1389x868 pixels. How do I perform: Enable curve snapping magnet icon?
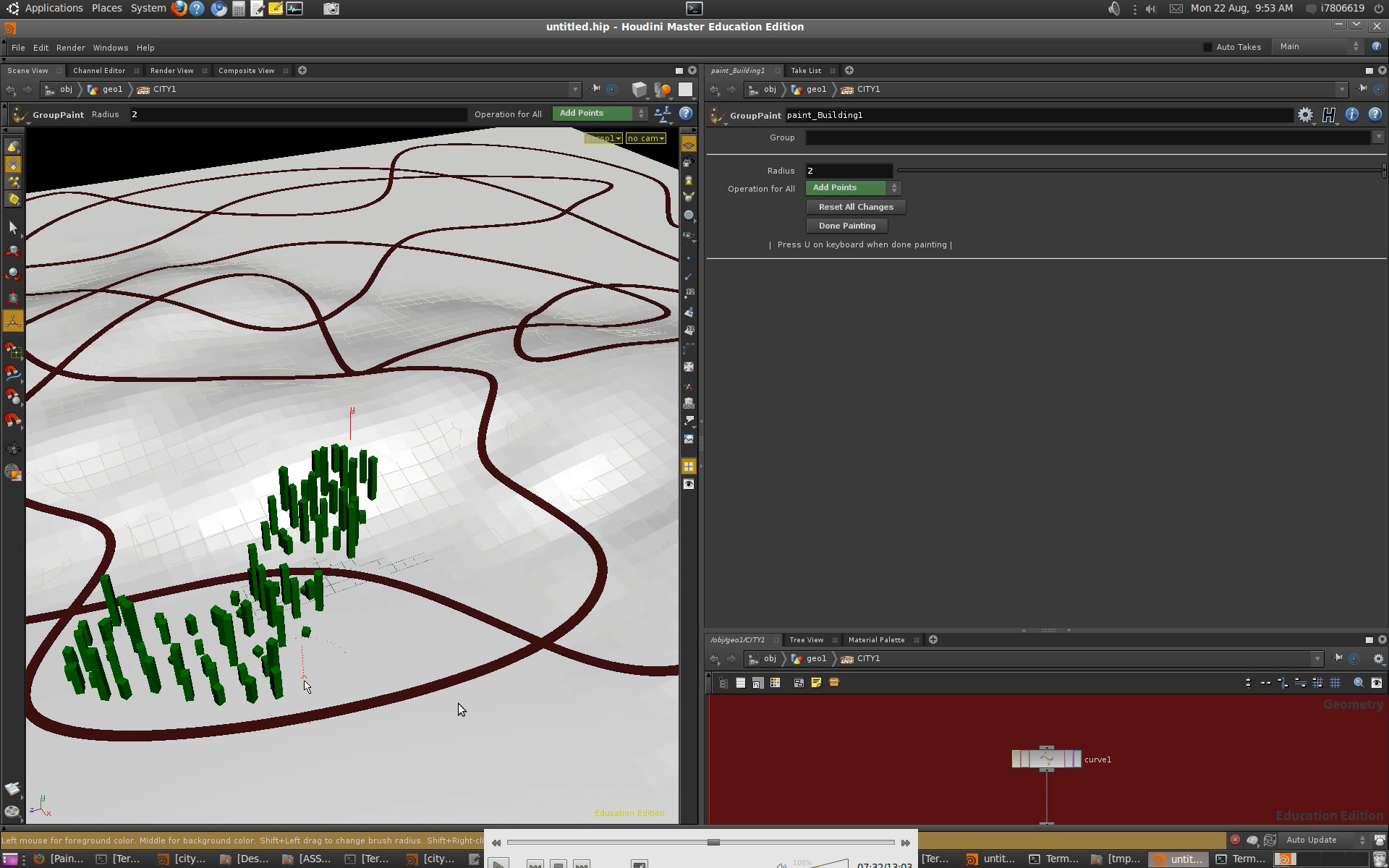(13, 373)
